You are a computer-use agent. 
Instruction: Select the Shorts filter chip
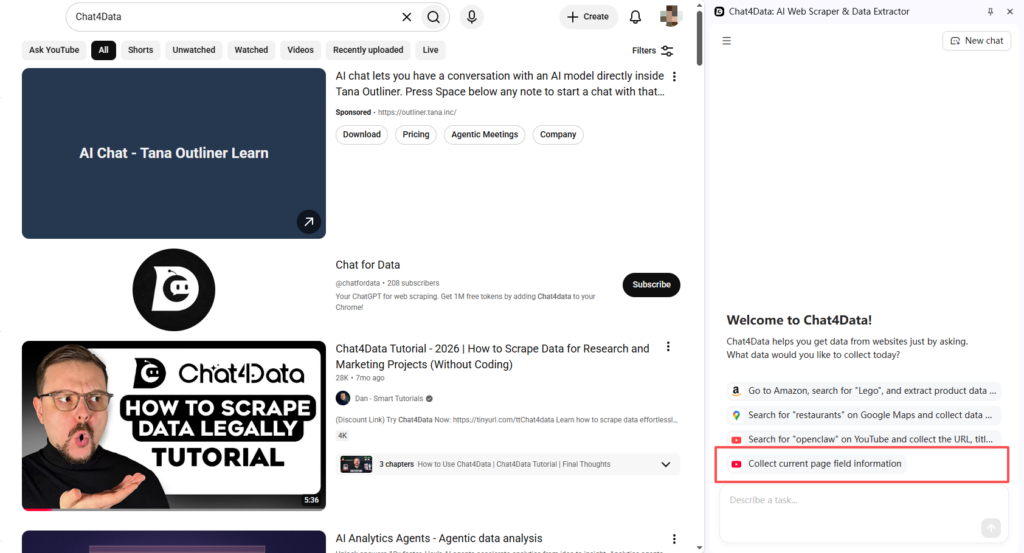(x=140, y=50)
